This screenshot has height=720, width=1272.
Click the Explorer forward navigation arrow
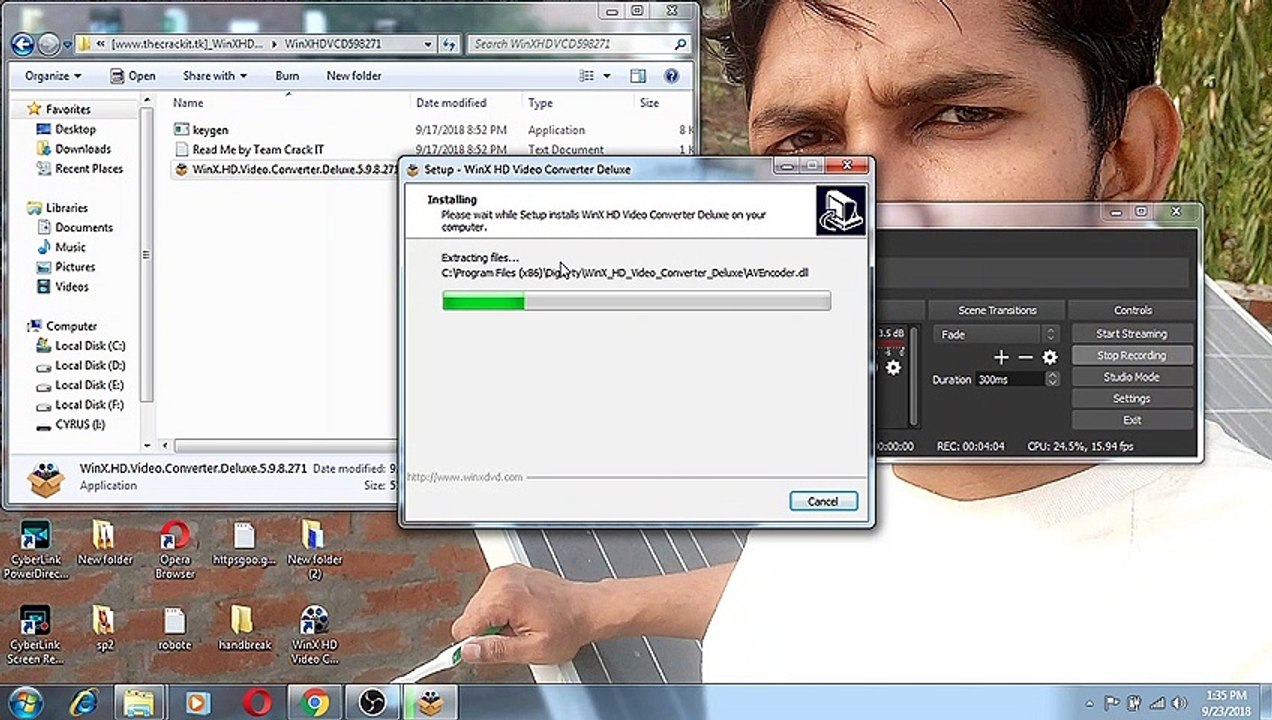[48, 44]
